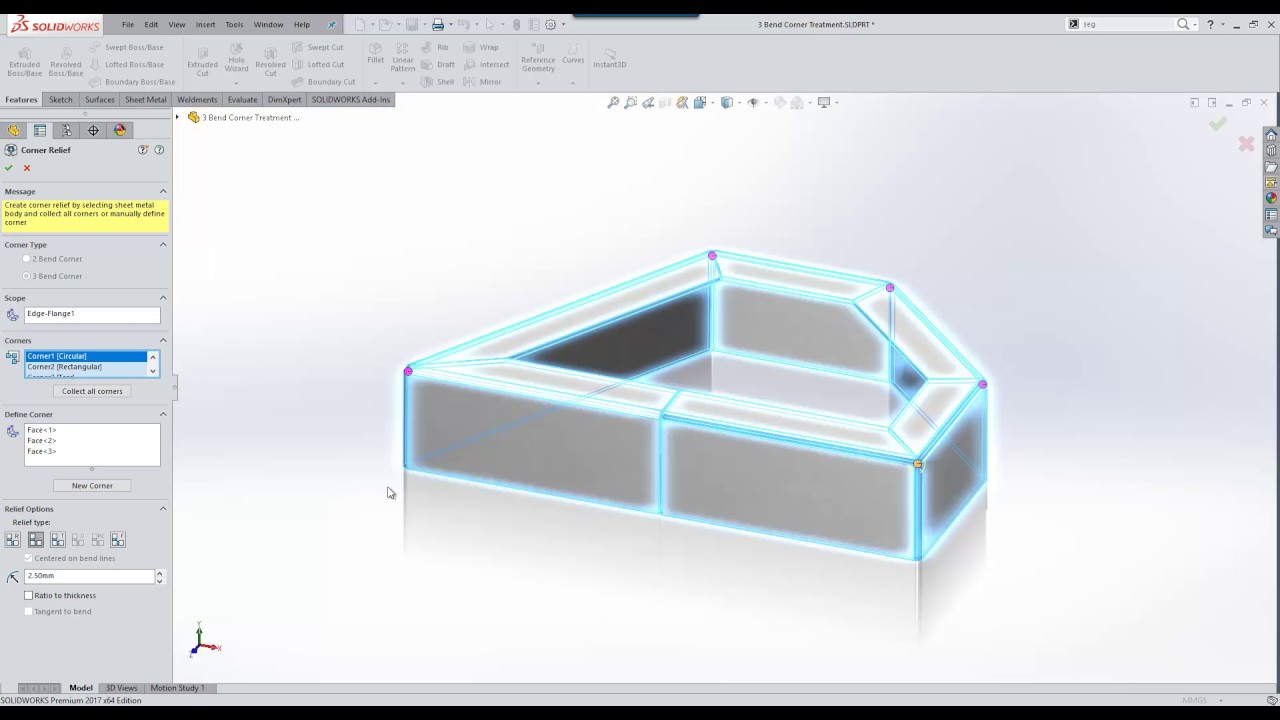Open Appearances task pane color icon
Image resolution: width=1280 pixels, height=720 pixels.
tap(1271, 198)
